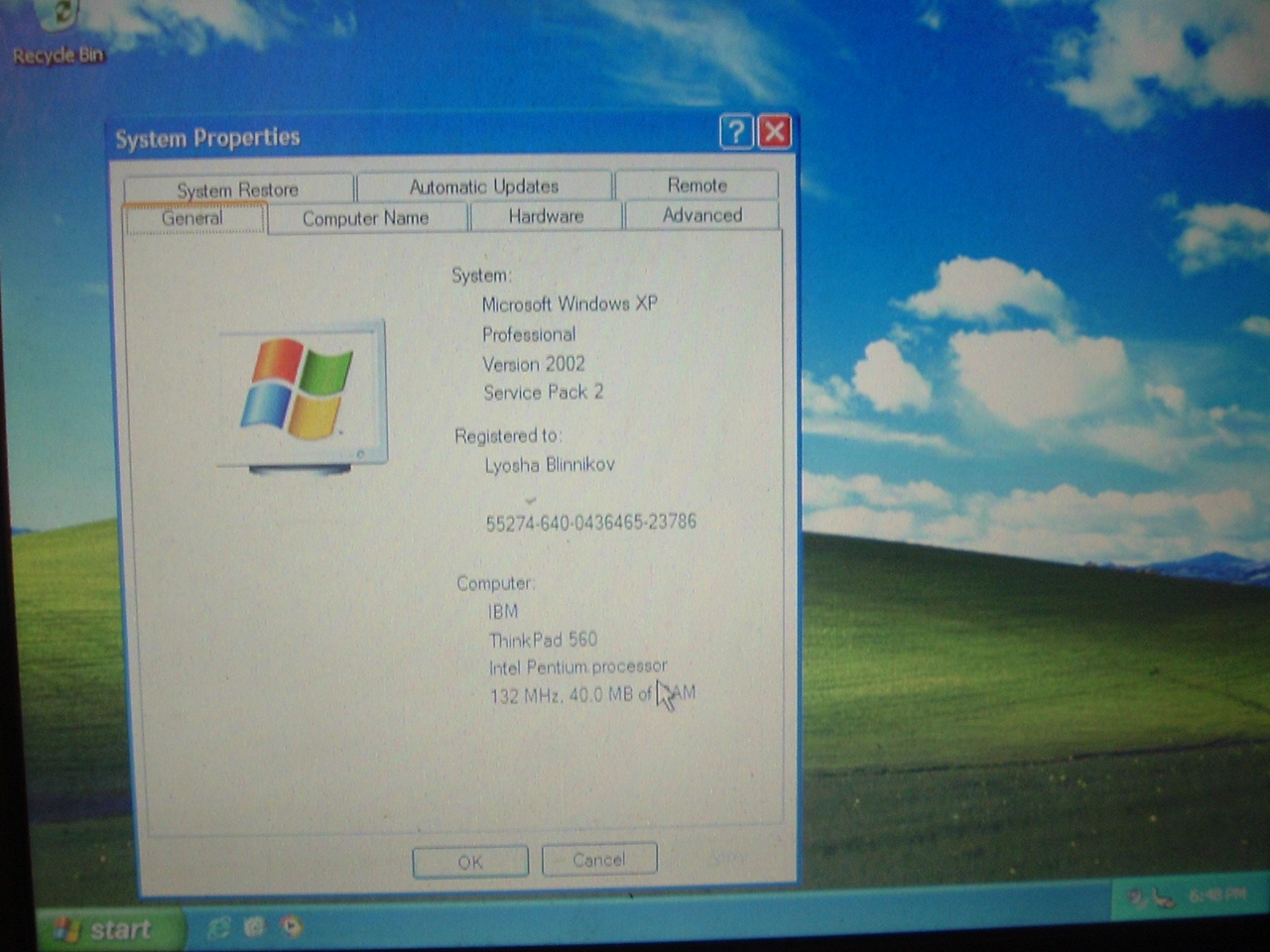
Task: Open the Start menu
Action: click(112, 929)
